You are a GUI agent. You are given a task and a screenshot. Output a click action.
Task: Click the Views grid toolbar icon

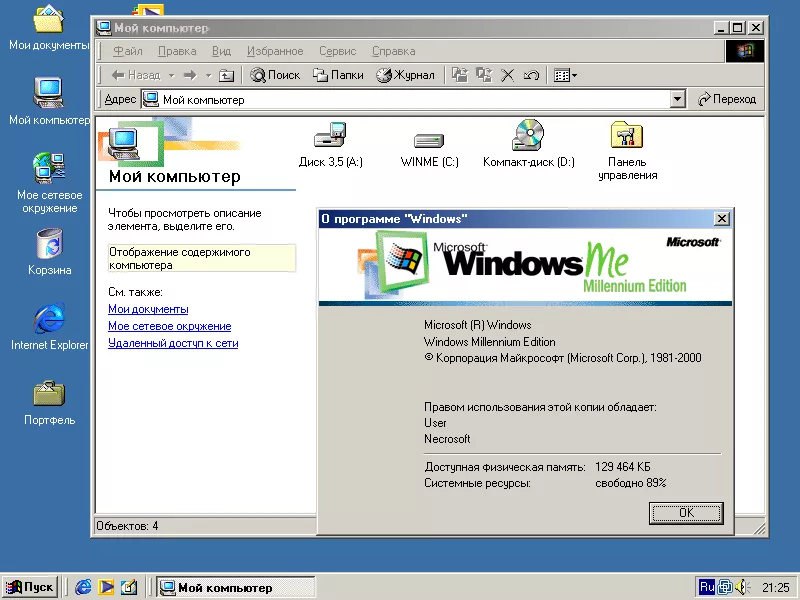[561, 76]
